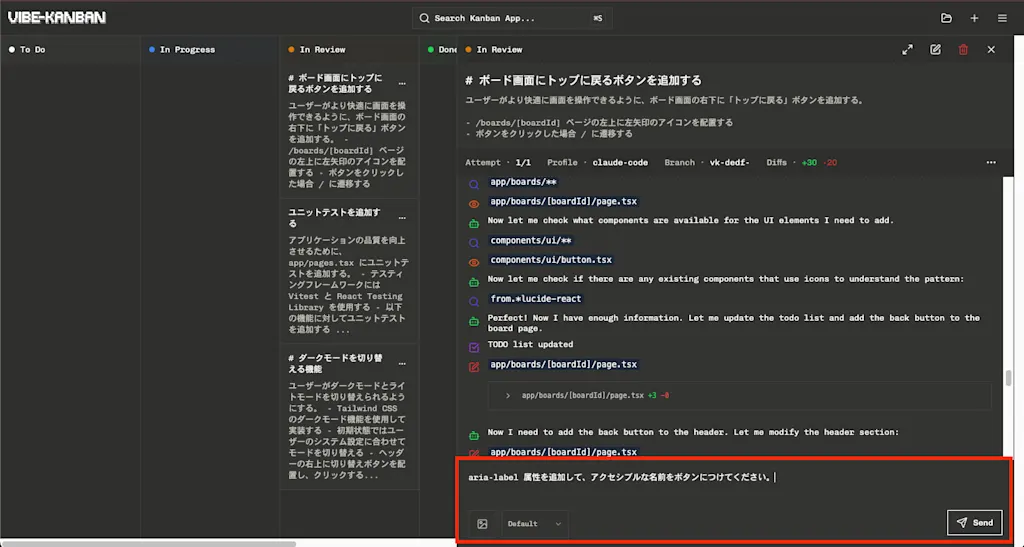The width and height of the screenshot is (1024, 547).
Task: Delete task with red trash icon
Action: coord(963,50)
